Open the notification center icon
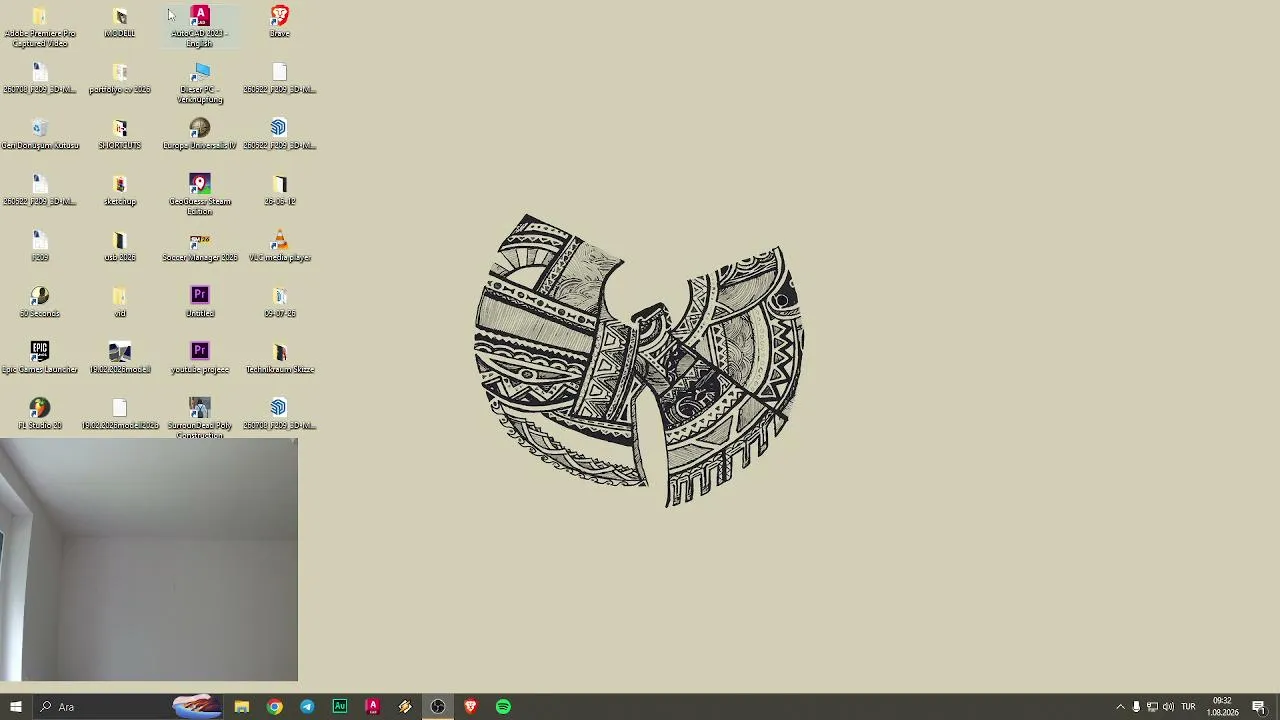Screen dimensions: 1280x720 1259,707
